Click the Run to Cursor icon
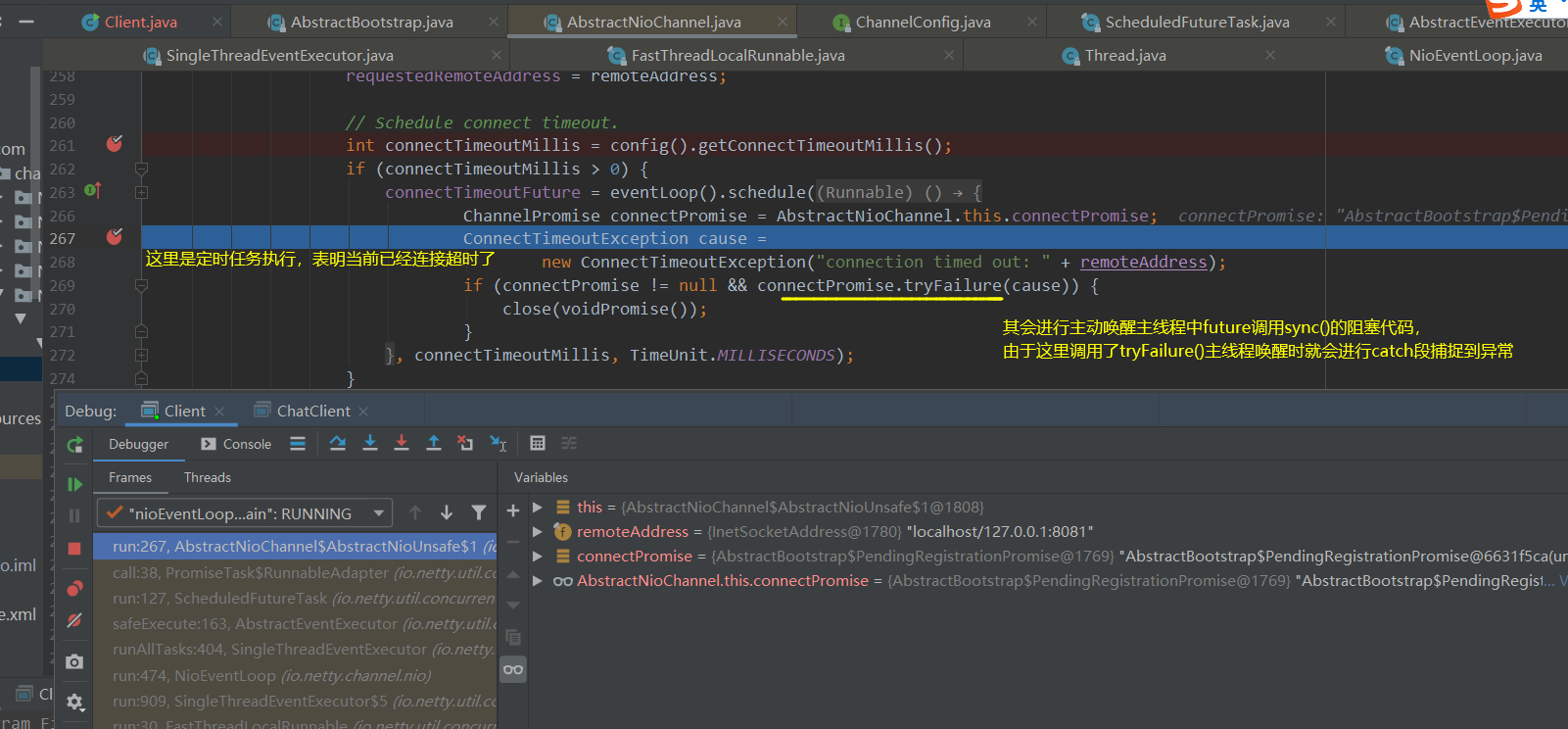Viewport: 1568px width, 729px height. [499, 444]
